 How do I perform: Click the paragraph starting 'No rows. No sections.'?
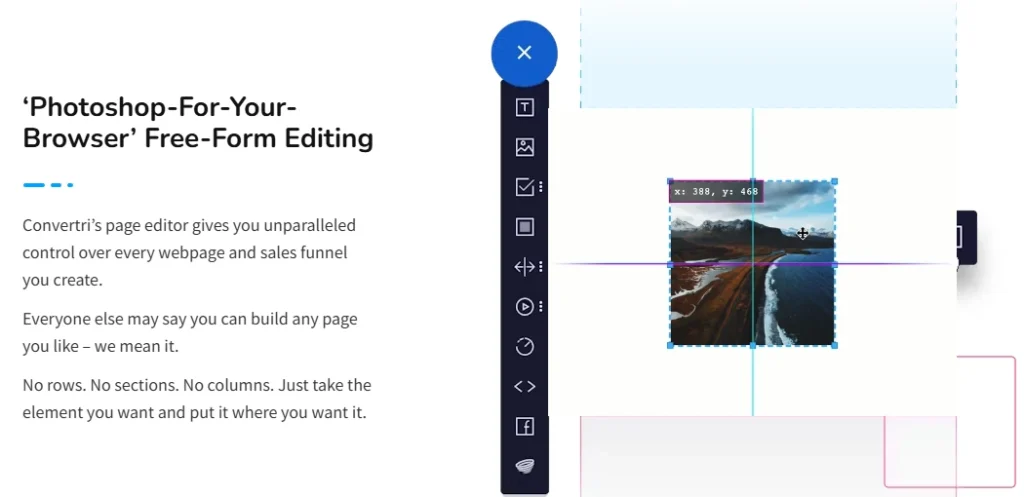(197, 399)
